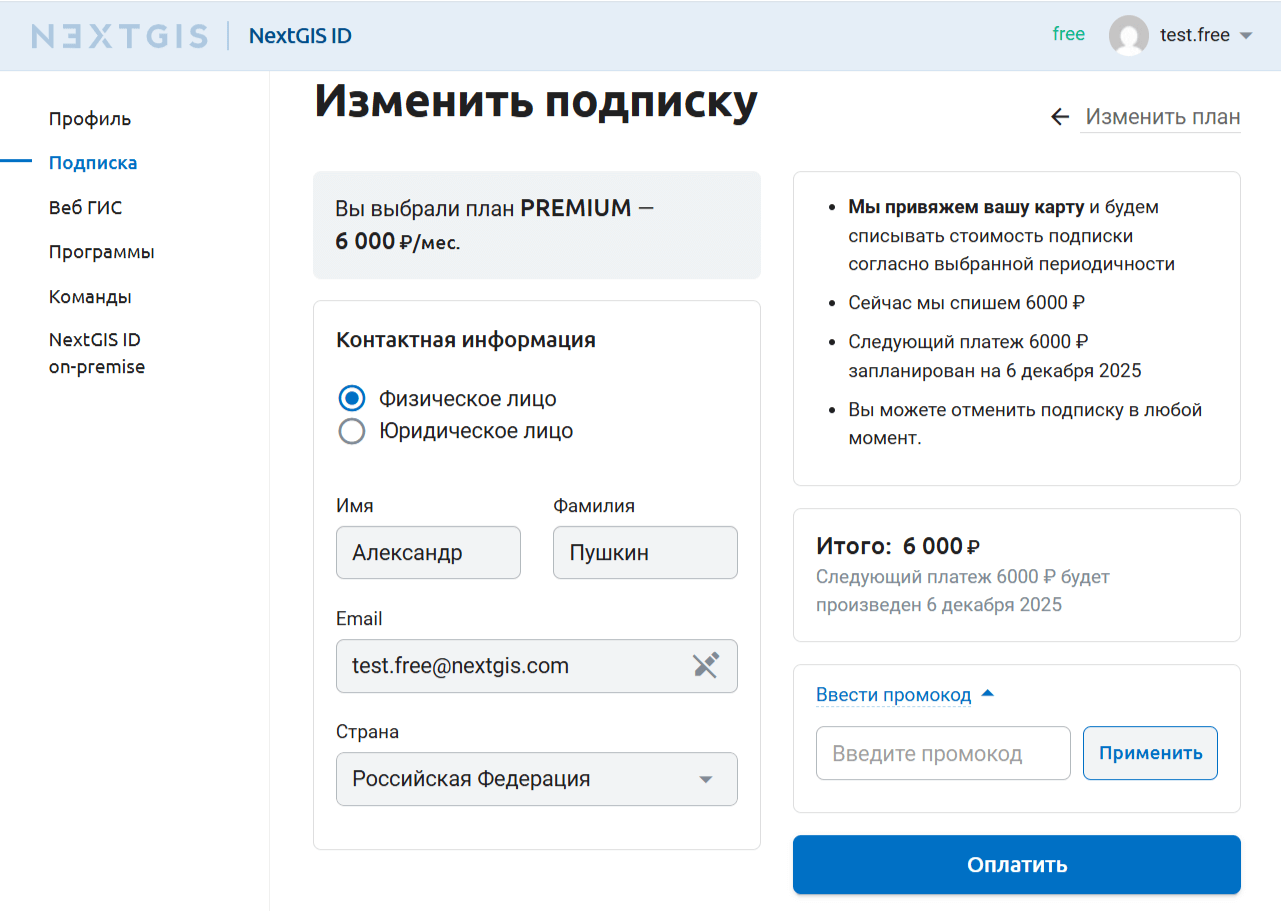Viewport: 1281px width, 911px height.
Task: Go to Профиль in sidebar
Action: 90,119
